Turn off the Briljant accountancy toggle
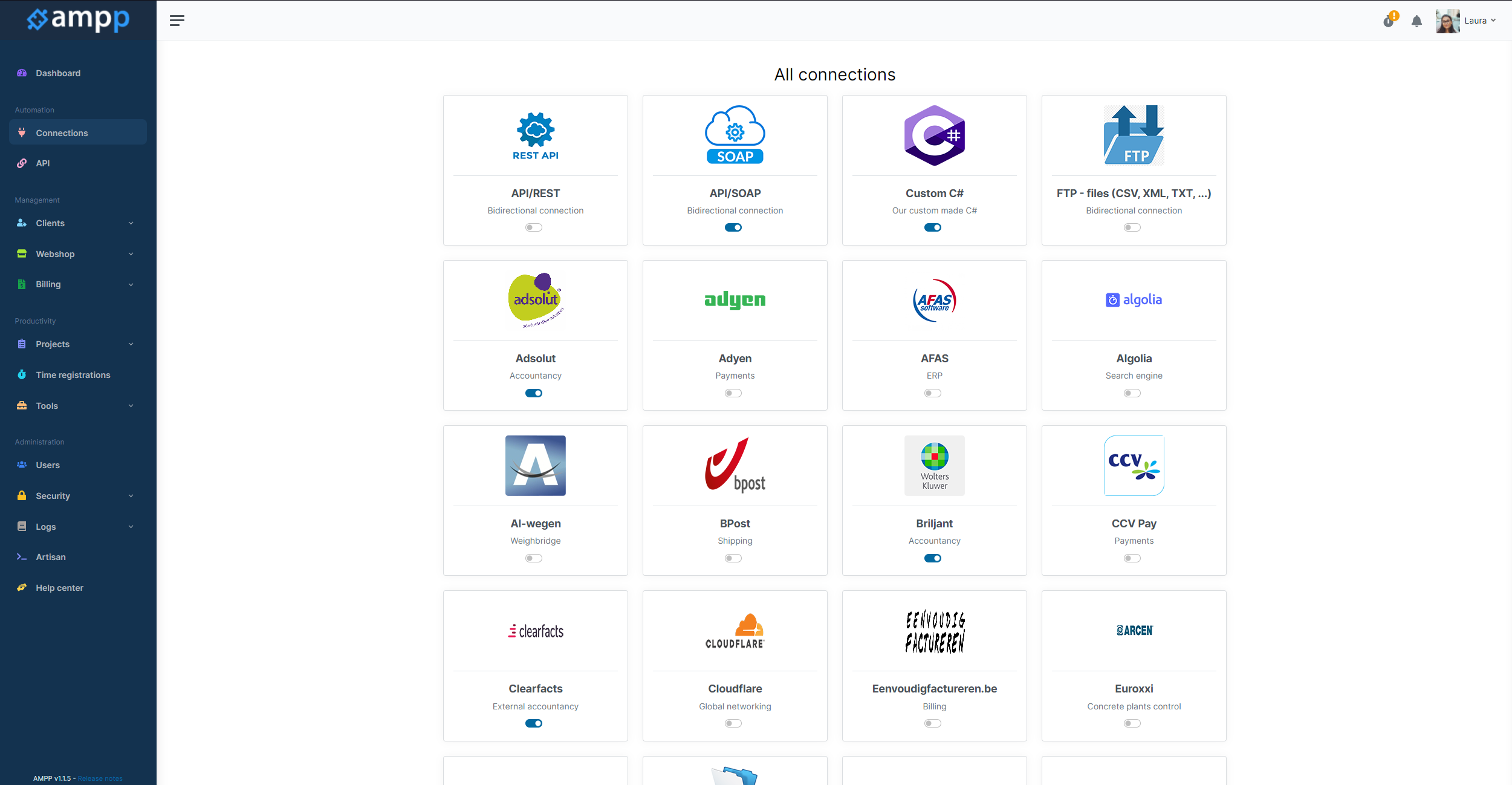This screenshot has width=1512, height=785. click(x=933, y=558)
